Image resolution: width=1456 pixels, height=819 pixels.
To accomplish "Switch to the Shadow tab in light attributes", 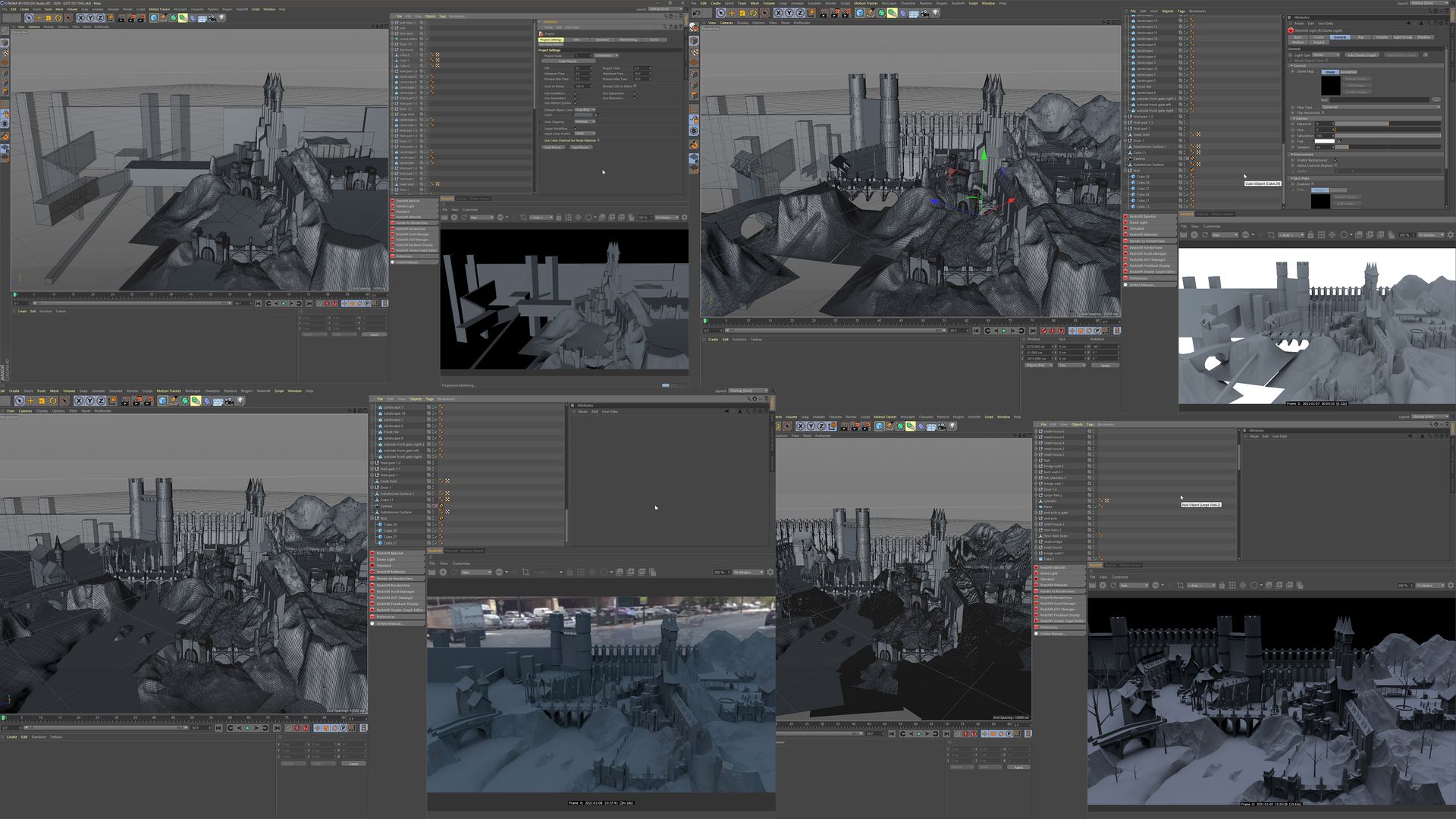I will (x=1423, y=37).
